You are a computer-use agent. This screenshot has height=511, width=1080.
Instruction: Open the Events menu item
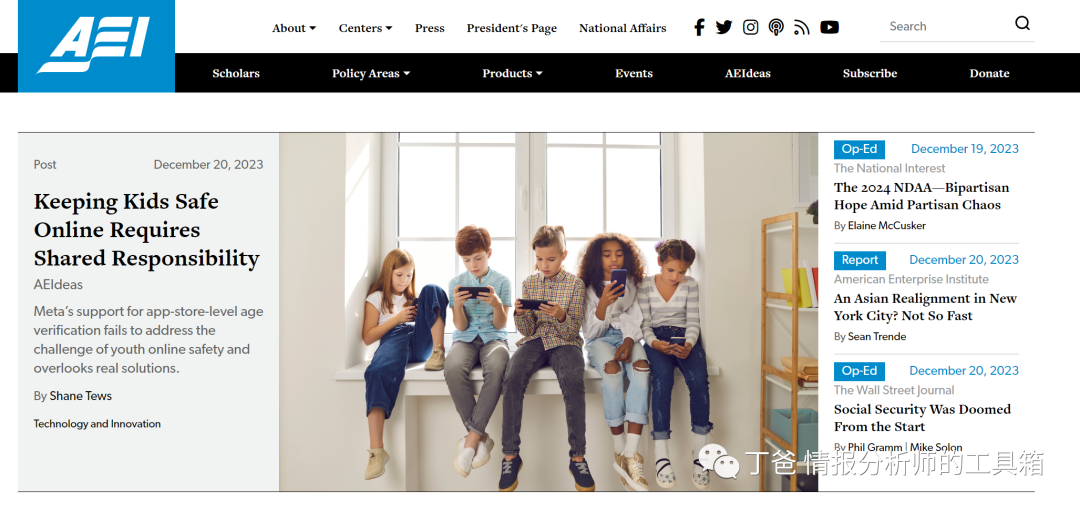pyautogui.click(x=634, y=73)
